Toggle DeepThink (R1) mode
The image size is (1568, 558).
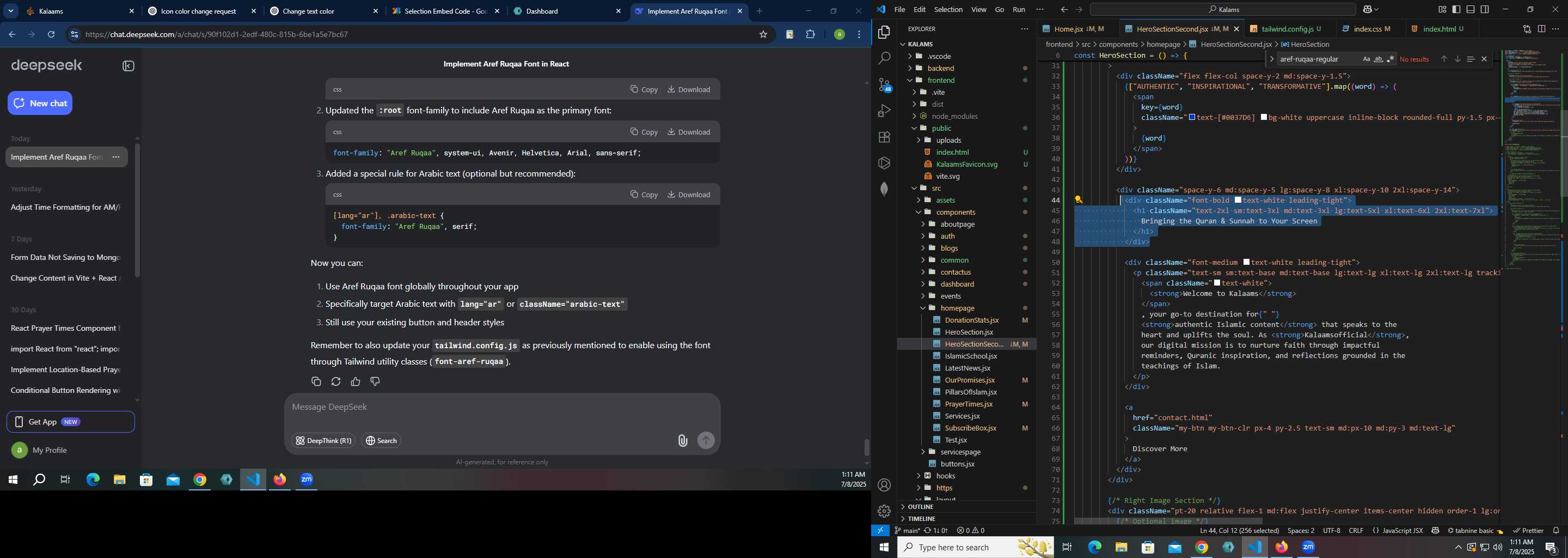[323, 440]
